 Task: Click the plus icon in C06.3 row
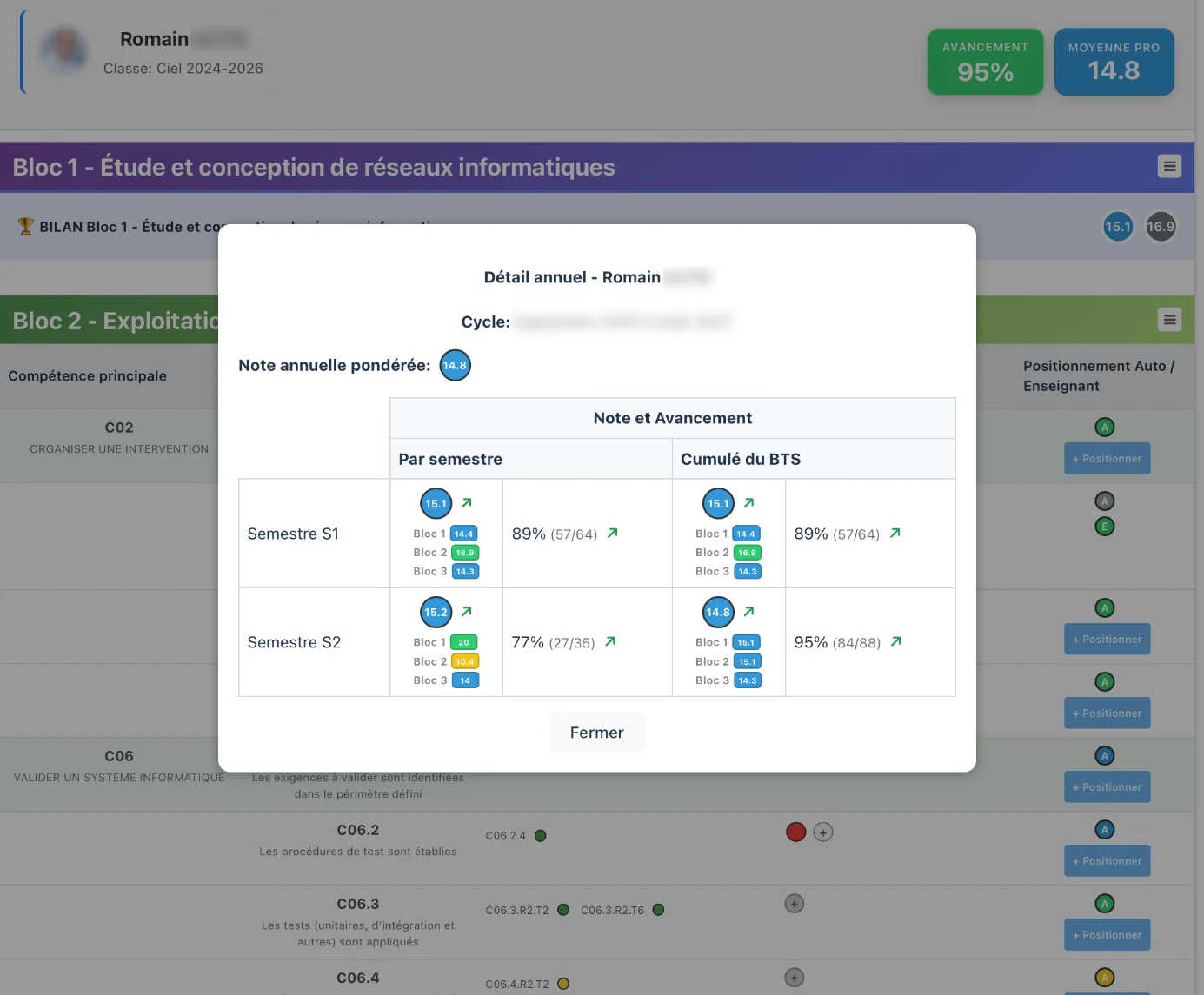point(795,903)
